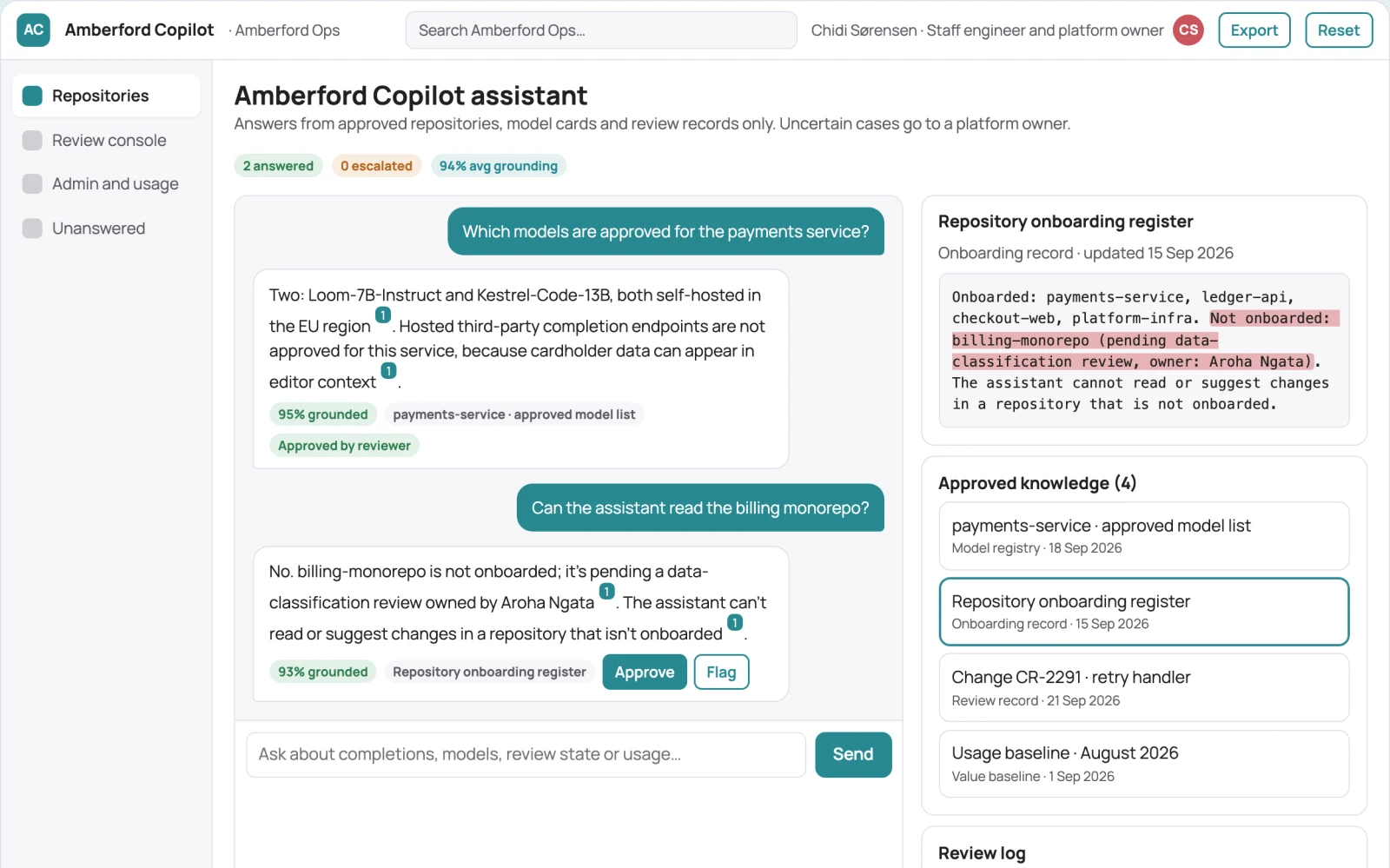Screen dimensions: 1390x868
Task: Click the 'Approved knowledge (4)' heading
Action: coord(1037,483)
